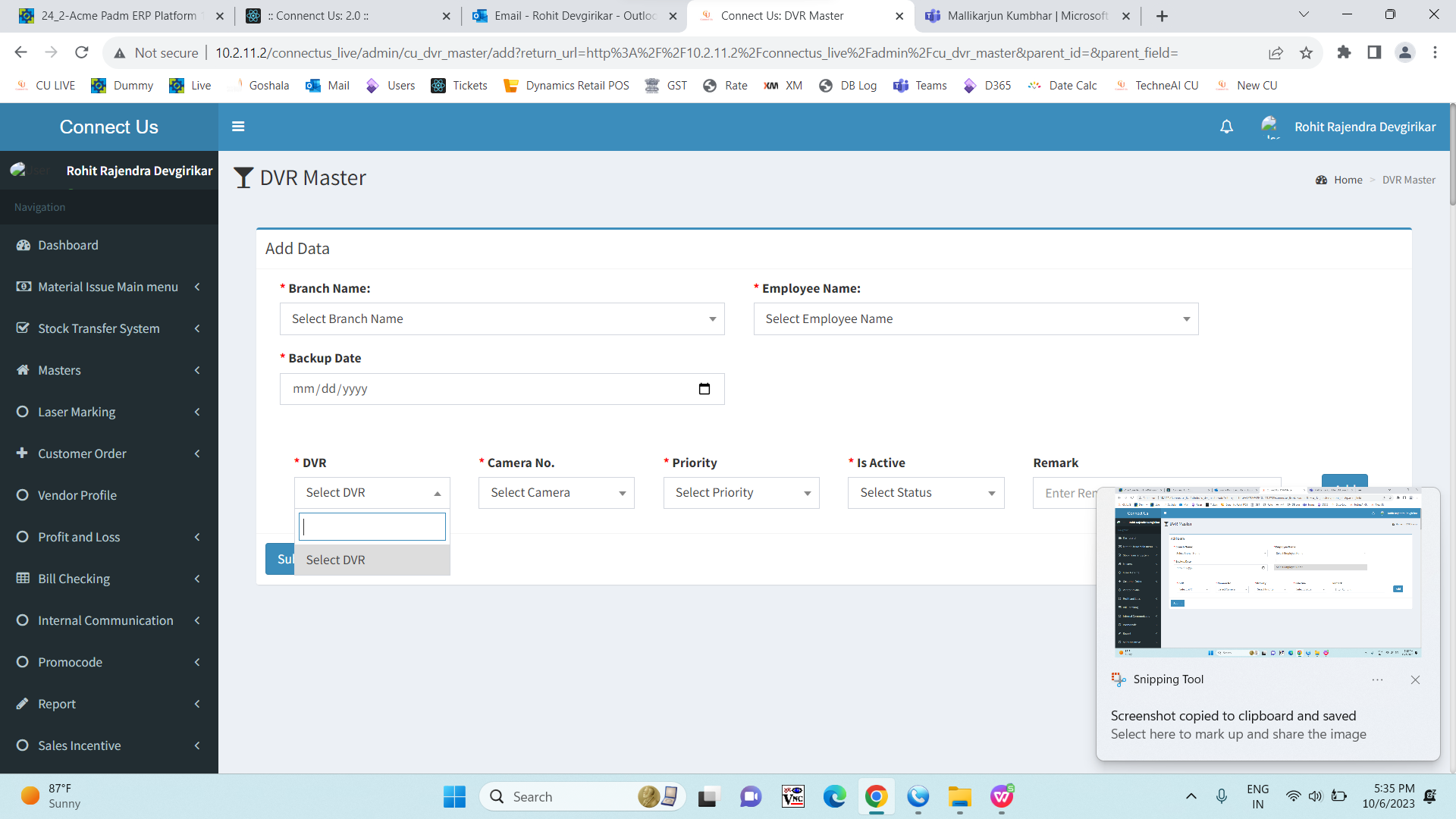Open Date Calc bookmark
The height and width of the screenshot is (819, 1456).
point(1062,86)
